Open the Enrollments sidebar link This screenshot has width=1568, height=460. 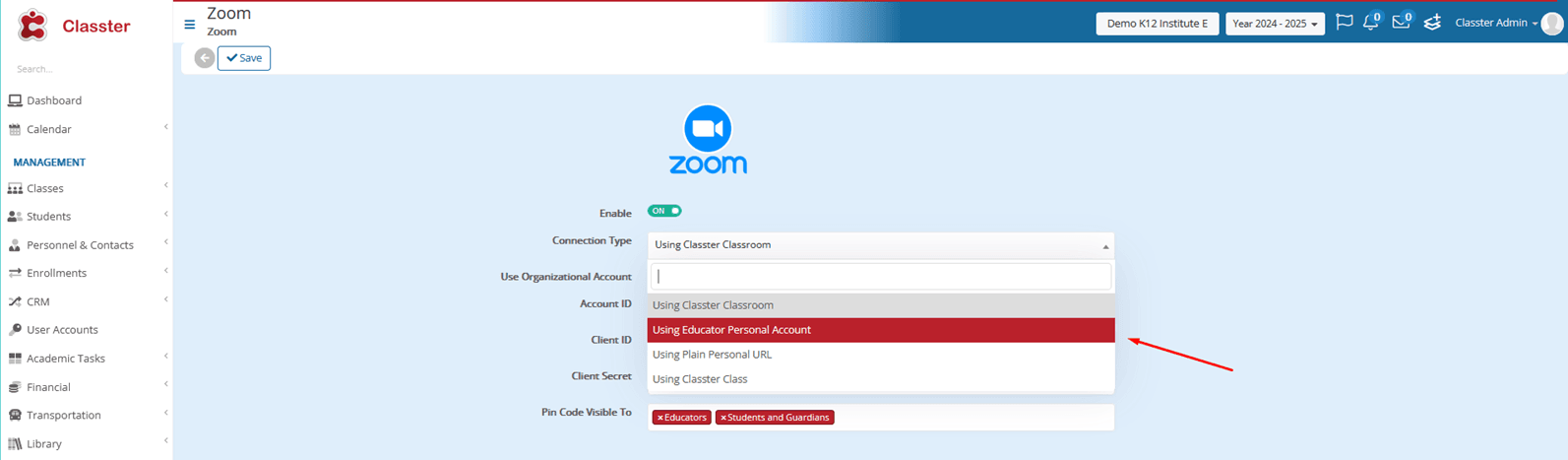(56, 273)
